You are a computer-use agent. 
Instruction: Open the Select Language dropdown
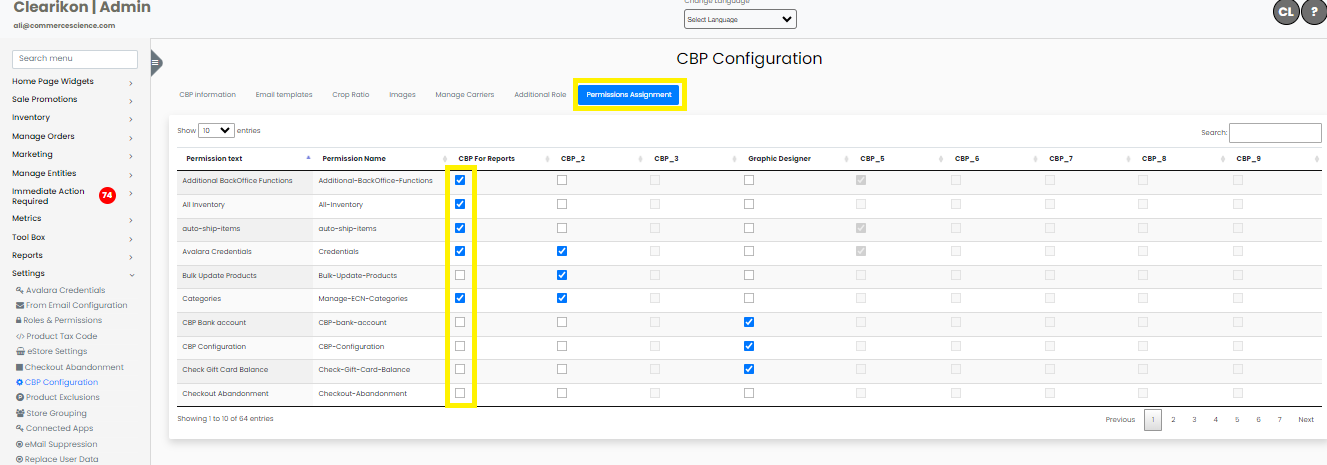click(x=740, y=19)
